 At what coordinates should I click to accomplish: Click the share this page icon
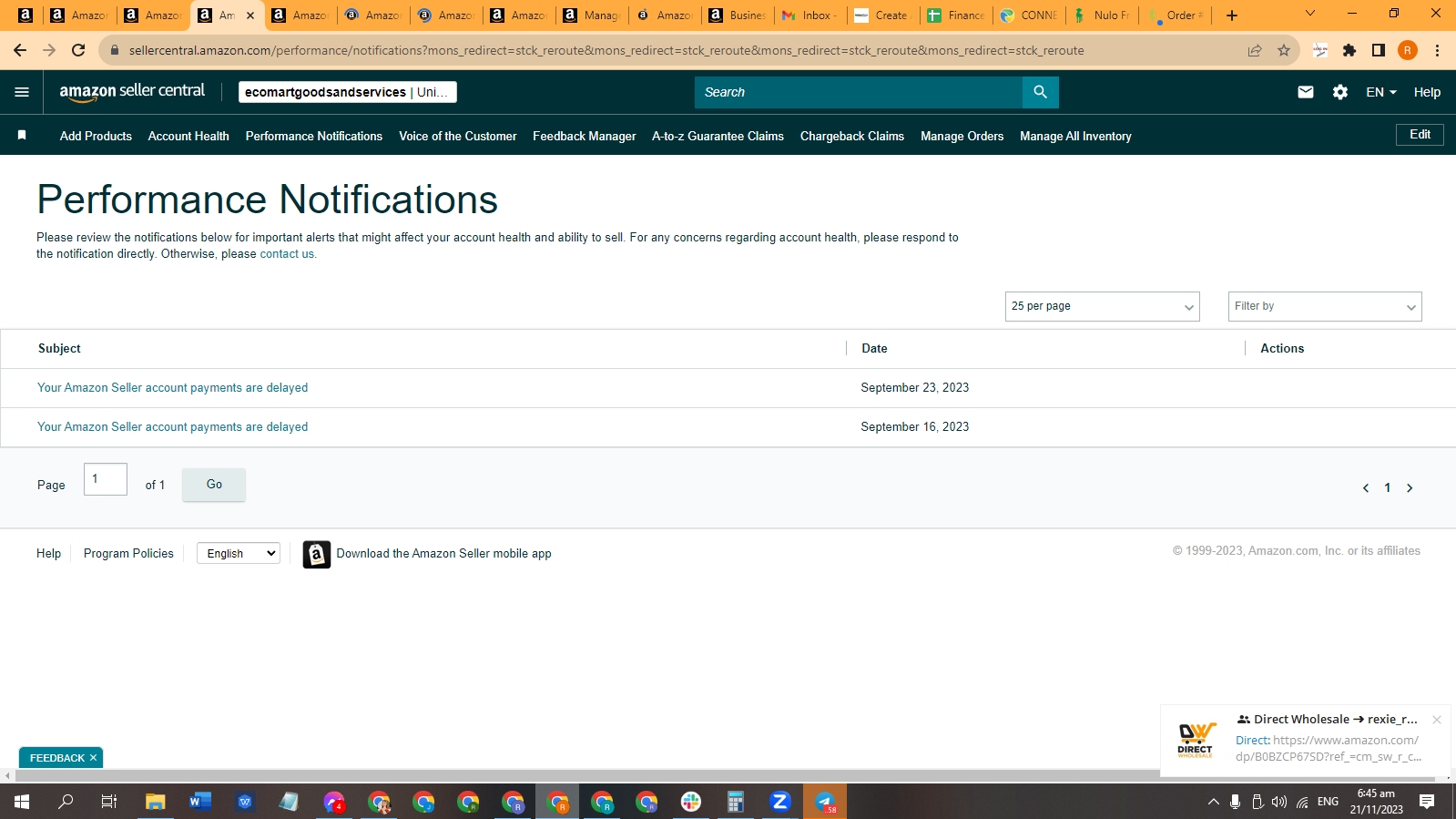click(x=1255, y=50)
